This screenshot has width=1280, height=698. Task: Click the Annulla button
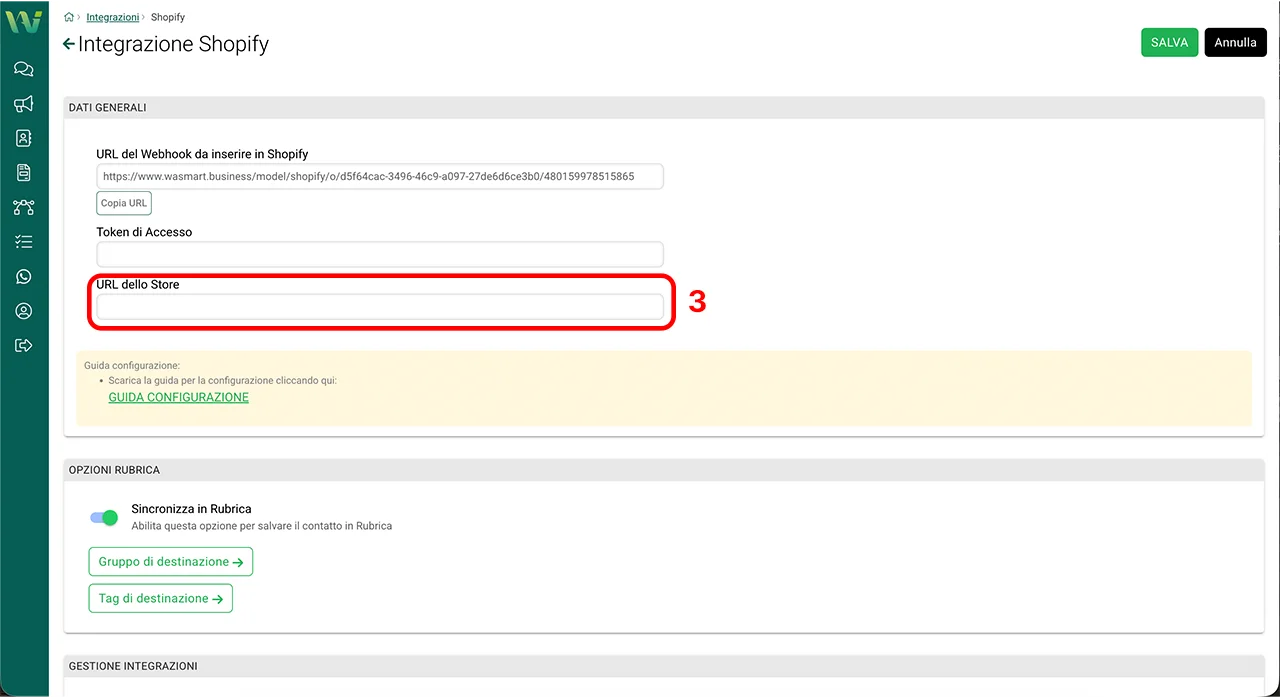click(1235, 43)
